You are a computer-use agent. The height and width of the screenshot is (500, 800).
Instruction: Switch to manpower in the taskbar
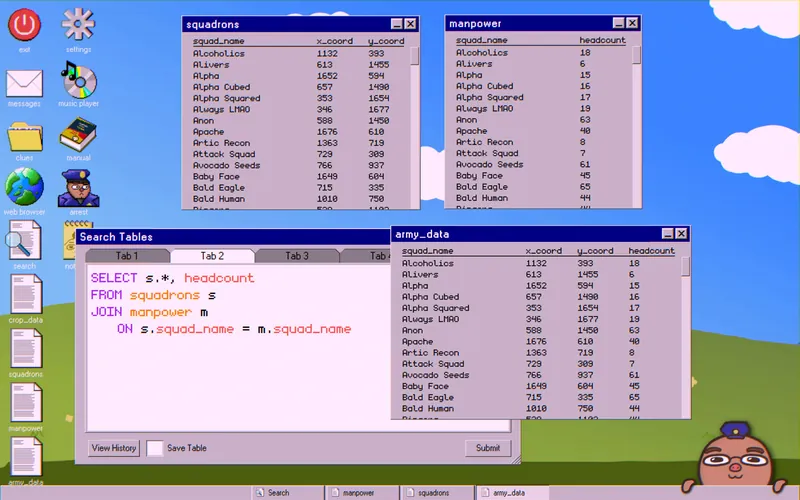[362, 493]
